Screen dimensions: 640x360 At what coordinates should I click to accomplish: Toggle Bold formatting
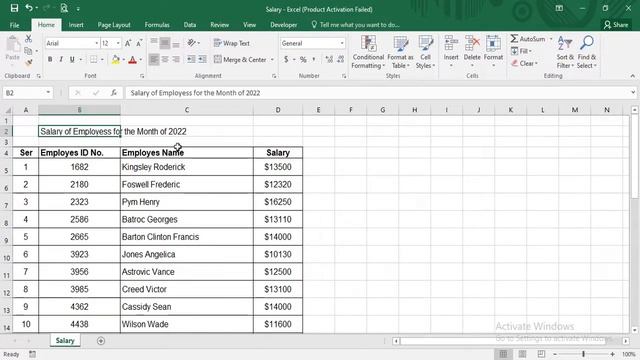point(50,60)
